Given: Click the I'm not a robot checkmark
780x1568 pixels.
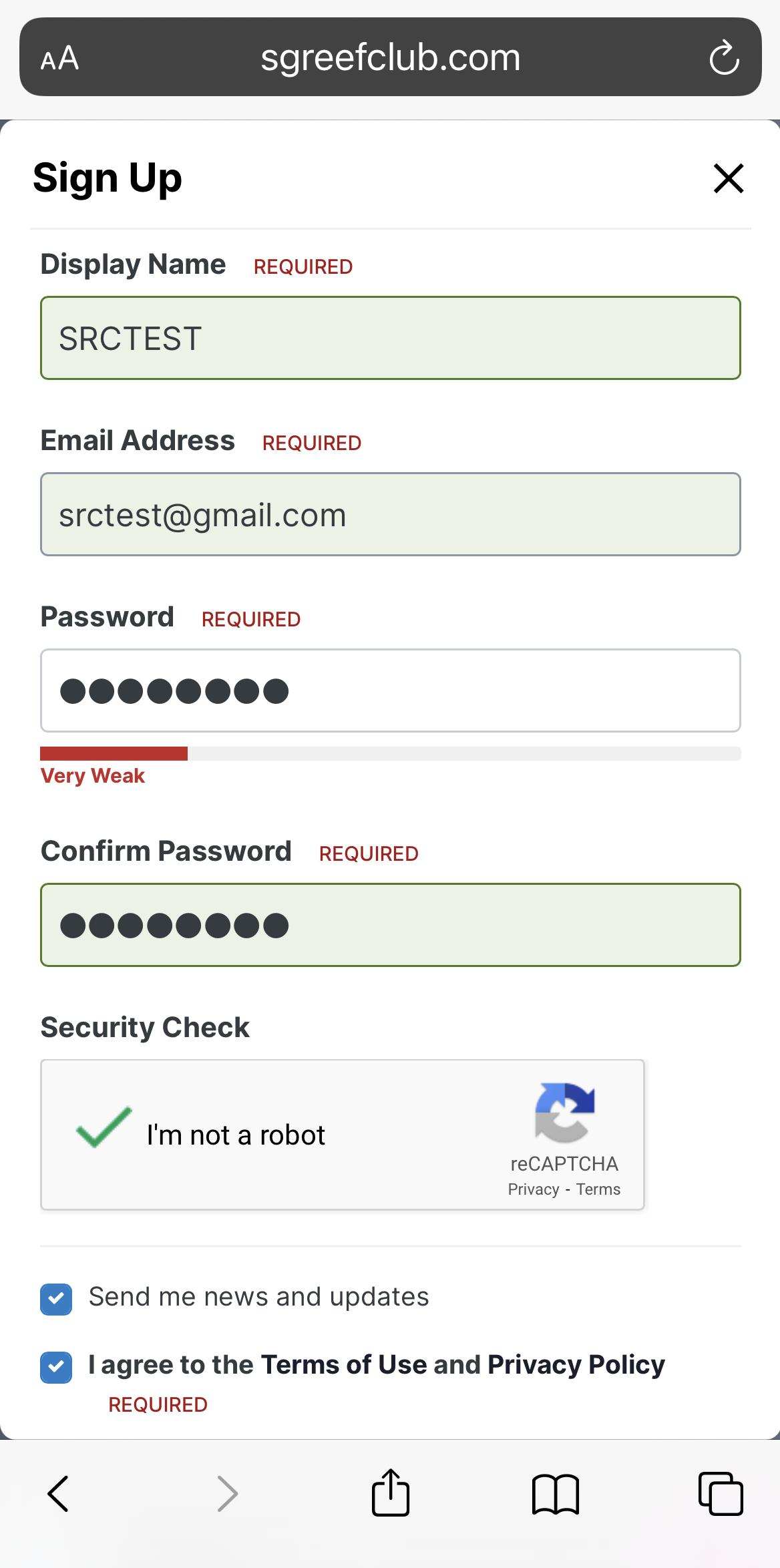Looking at the screenshot, I should coord(104,1127).
